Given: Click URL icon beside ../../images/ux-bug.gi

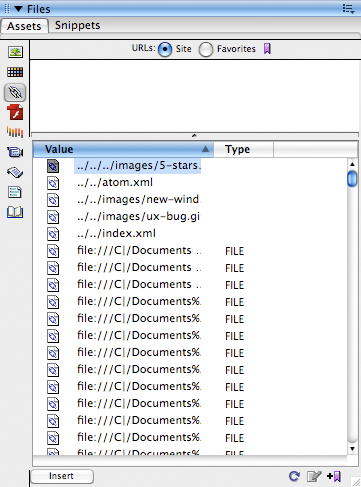Looking at the screenshot, I should (53, 217).
